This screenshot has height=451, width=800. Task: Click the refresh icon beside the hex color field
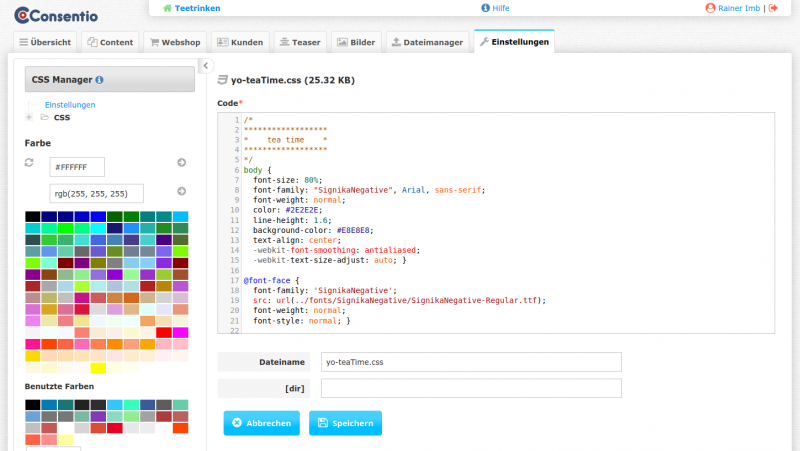(29, 162)
